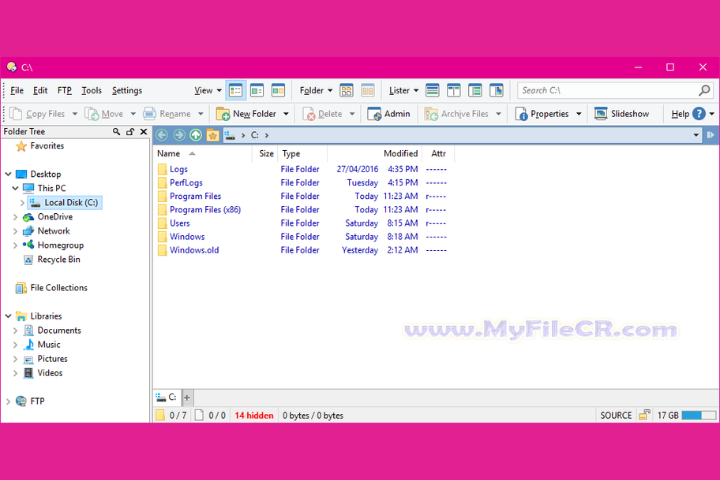Click the Admin button
Viewport: 720px width, 480px height.
click(x=388, y=114)
